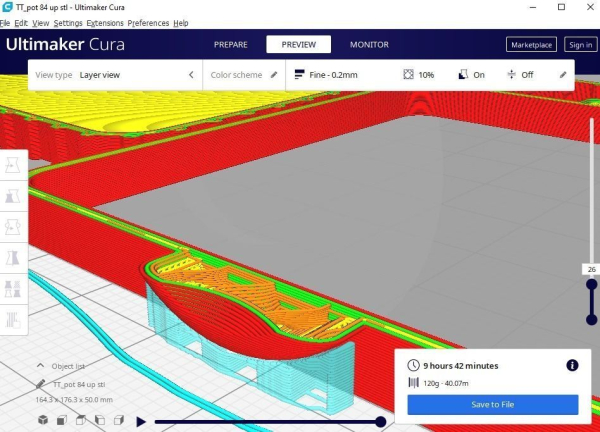The width and height of the screenshot is (600, 432).
Task: Switch to front view camera icon
Action: coord(62,420)
